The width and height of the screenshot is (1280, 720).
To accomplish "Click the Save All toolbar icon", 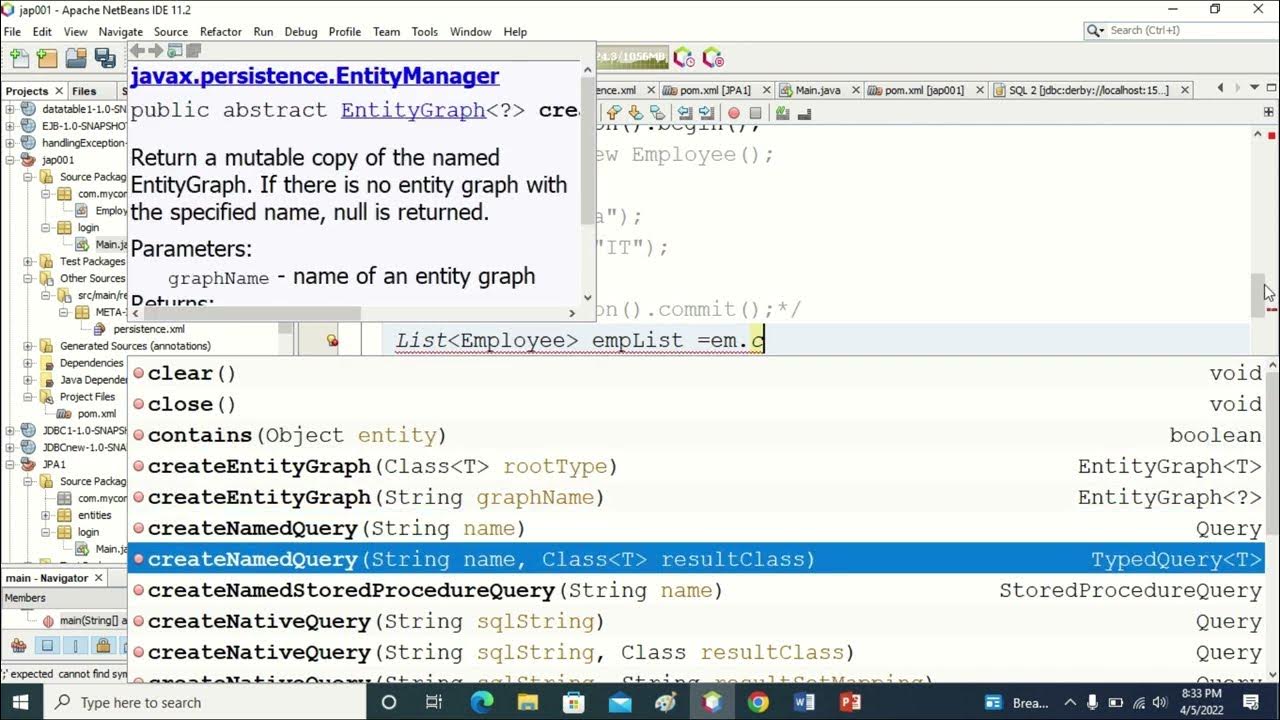I will 105,58.
